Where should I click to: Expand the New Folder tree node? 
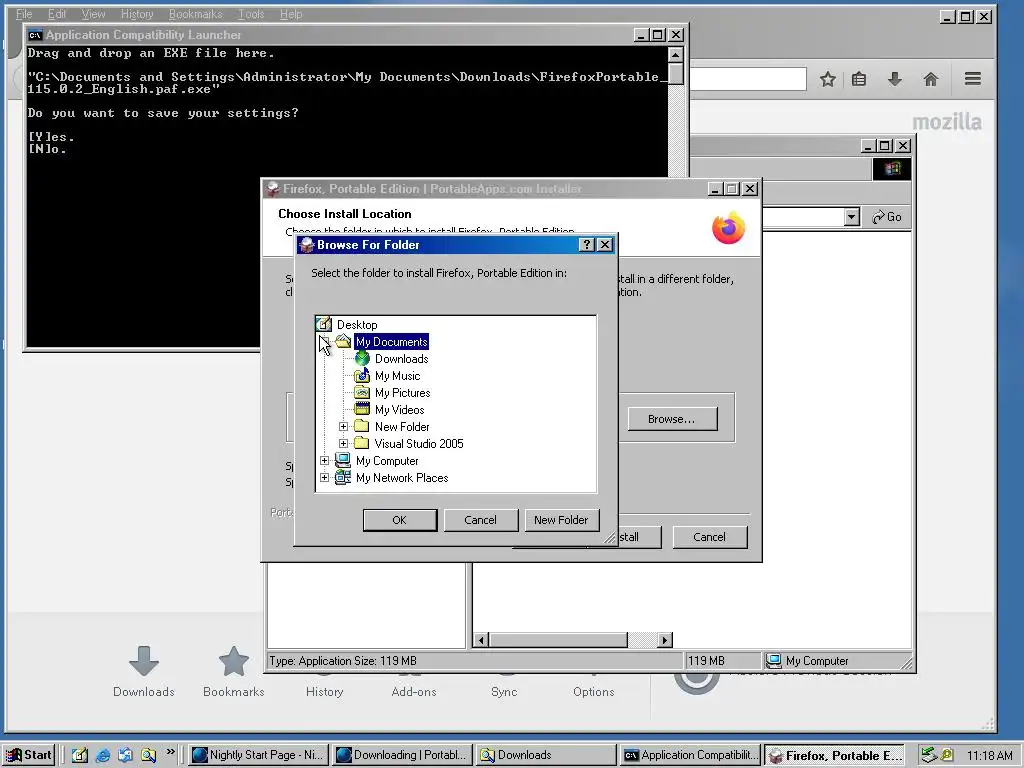pos(344,426)
